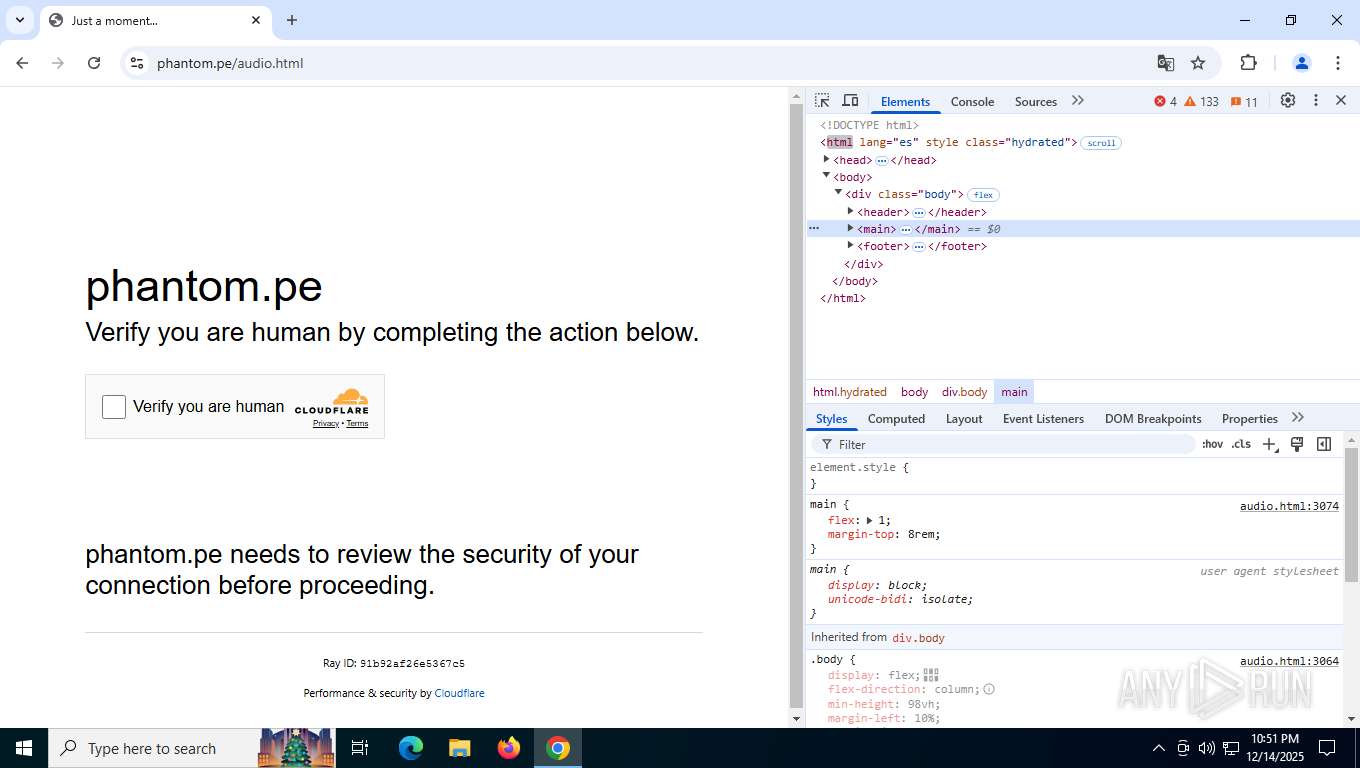Switch to the Sources tab
Image resolution: width=1360 pixels, height=768 pixels.
tap(1036, 102)
